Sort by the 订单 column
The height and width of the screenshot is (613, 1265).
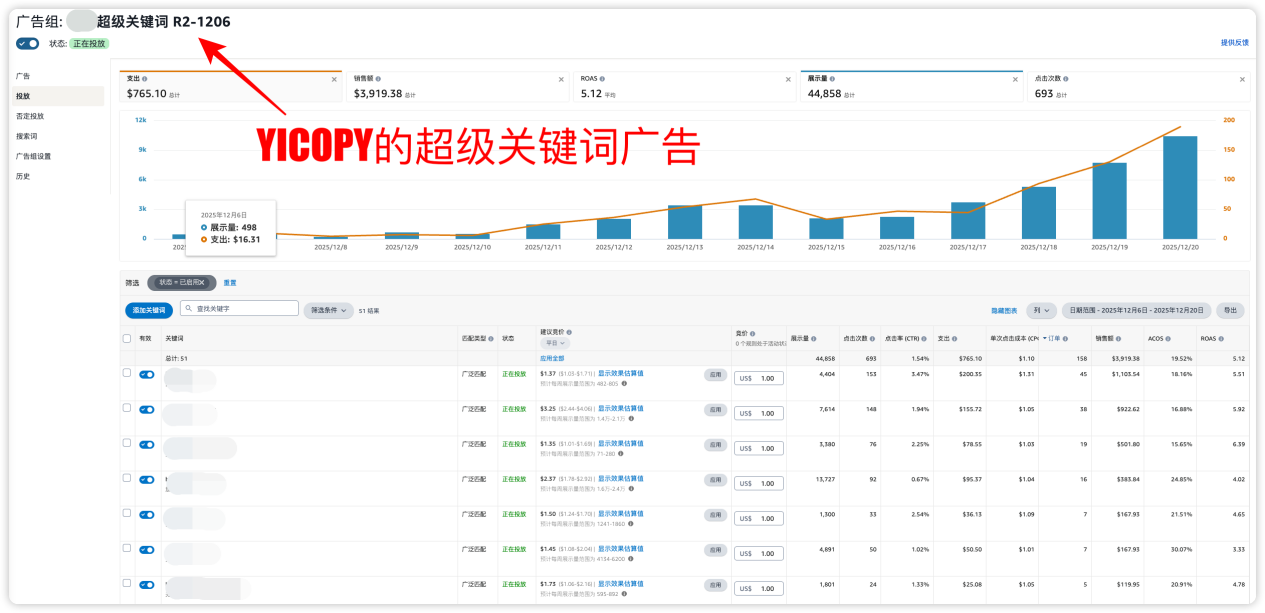(1054, 339)
